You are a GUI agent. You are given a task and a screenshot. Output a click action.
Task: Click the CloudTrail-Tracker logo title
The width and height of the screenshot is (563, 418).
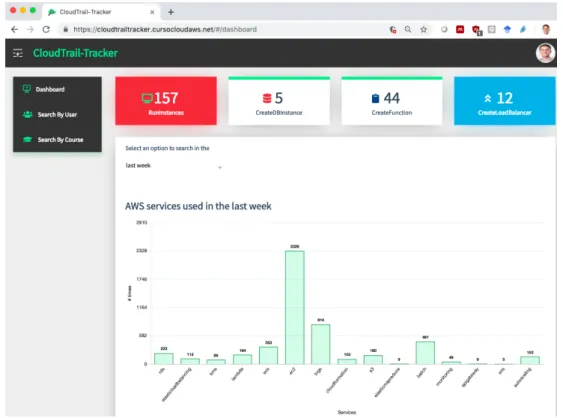pyautogui.click(x=75, y=53)
